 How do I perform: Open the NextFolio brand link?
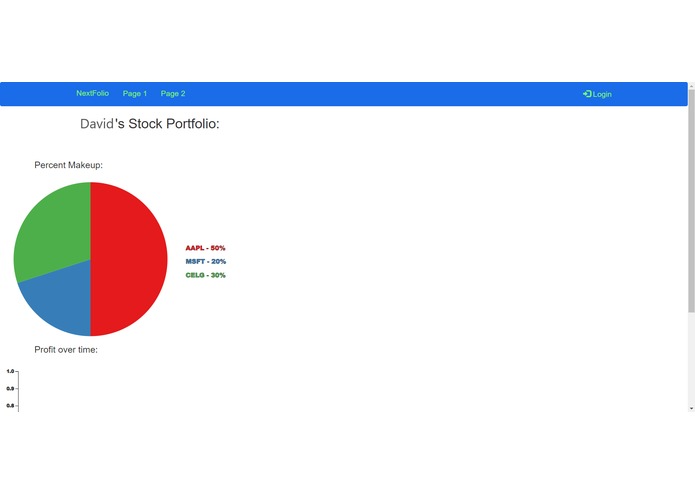[x=92, y=93]
